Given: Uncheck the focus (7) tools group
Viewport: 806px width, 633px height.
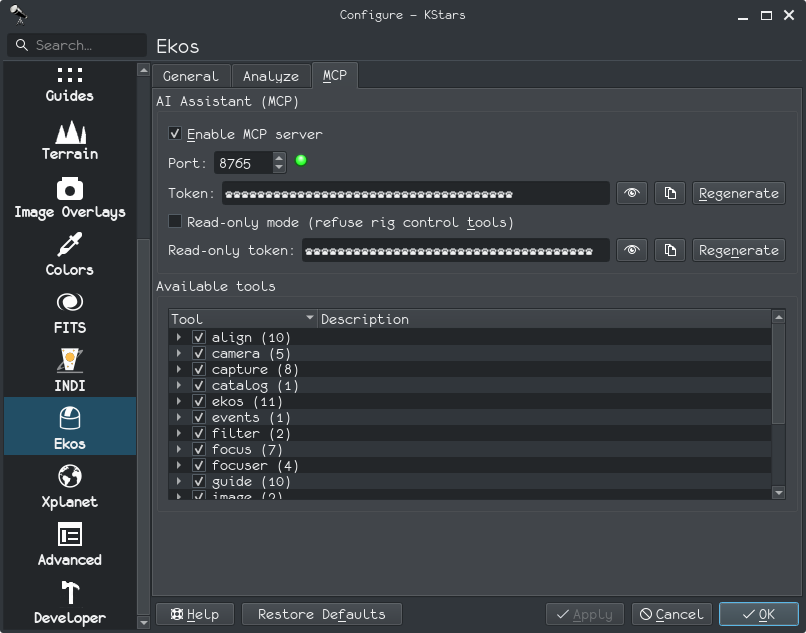Looking at the screenshot, I should pyautogui.click(x=199, y=449).
